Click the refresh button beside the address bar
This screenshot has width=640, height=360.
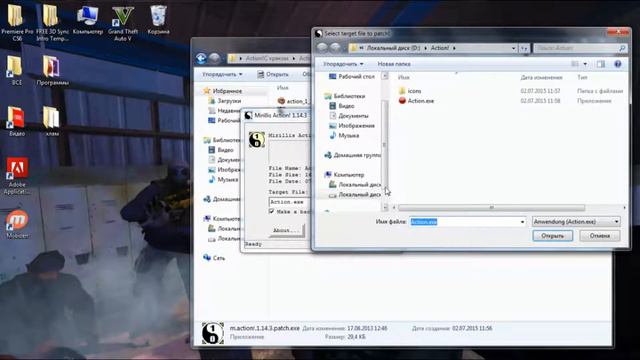[x=524, y=48]
